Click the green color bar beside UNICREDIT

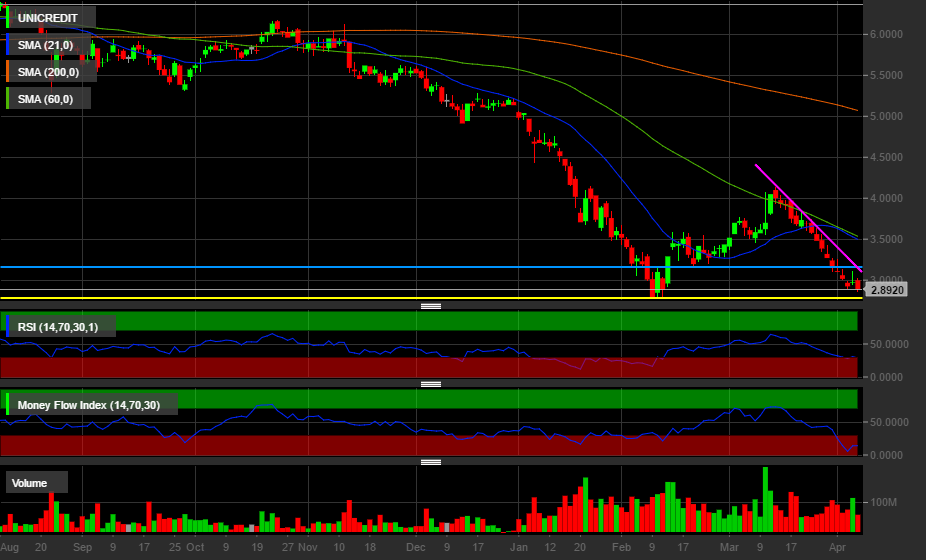pos(8,17)
